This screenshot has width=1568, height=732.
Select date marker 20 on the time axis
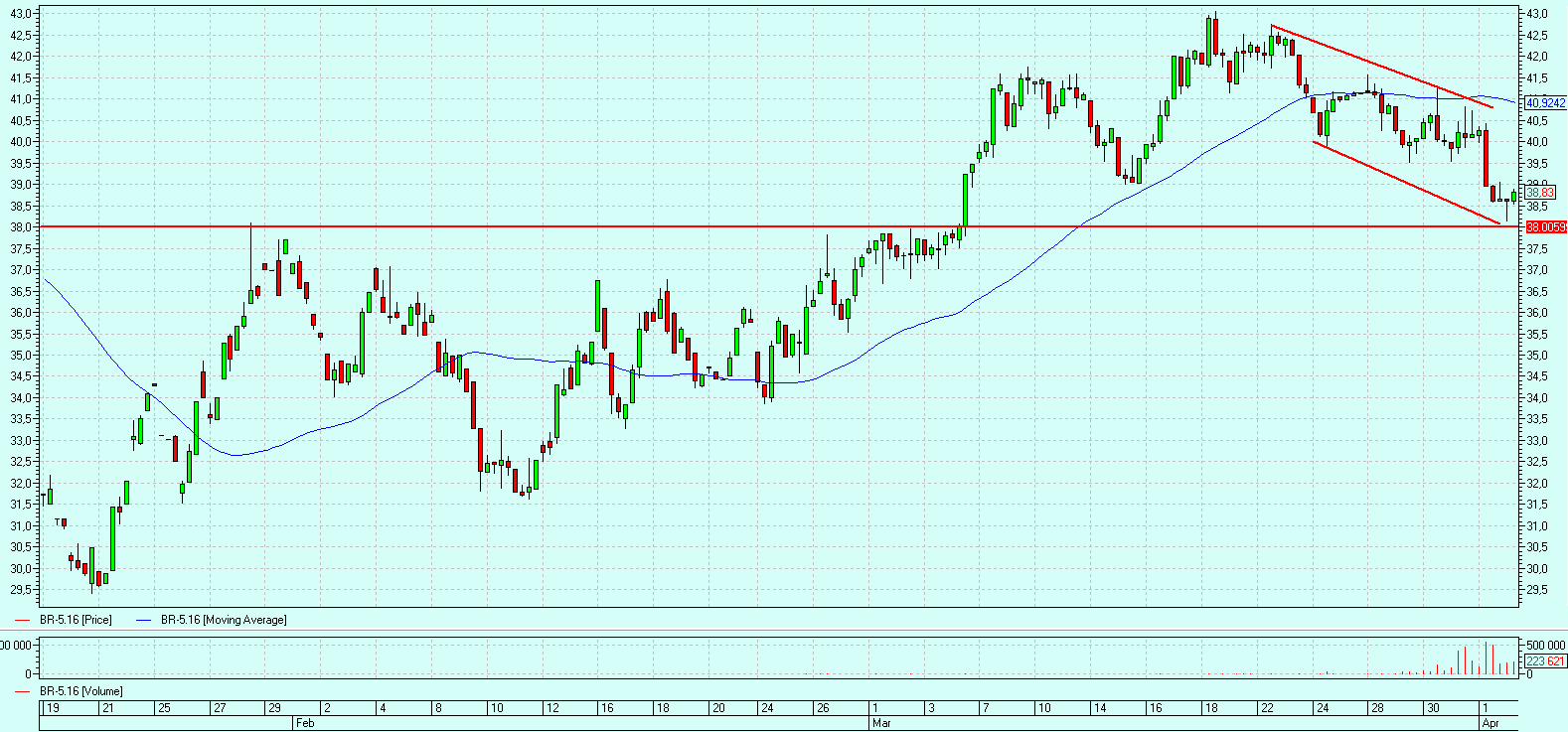tap(718, 708)
